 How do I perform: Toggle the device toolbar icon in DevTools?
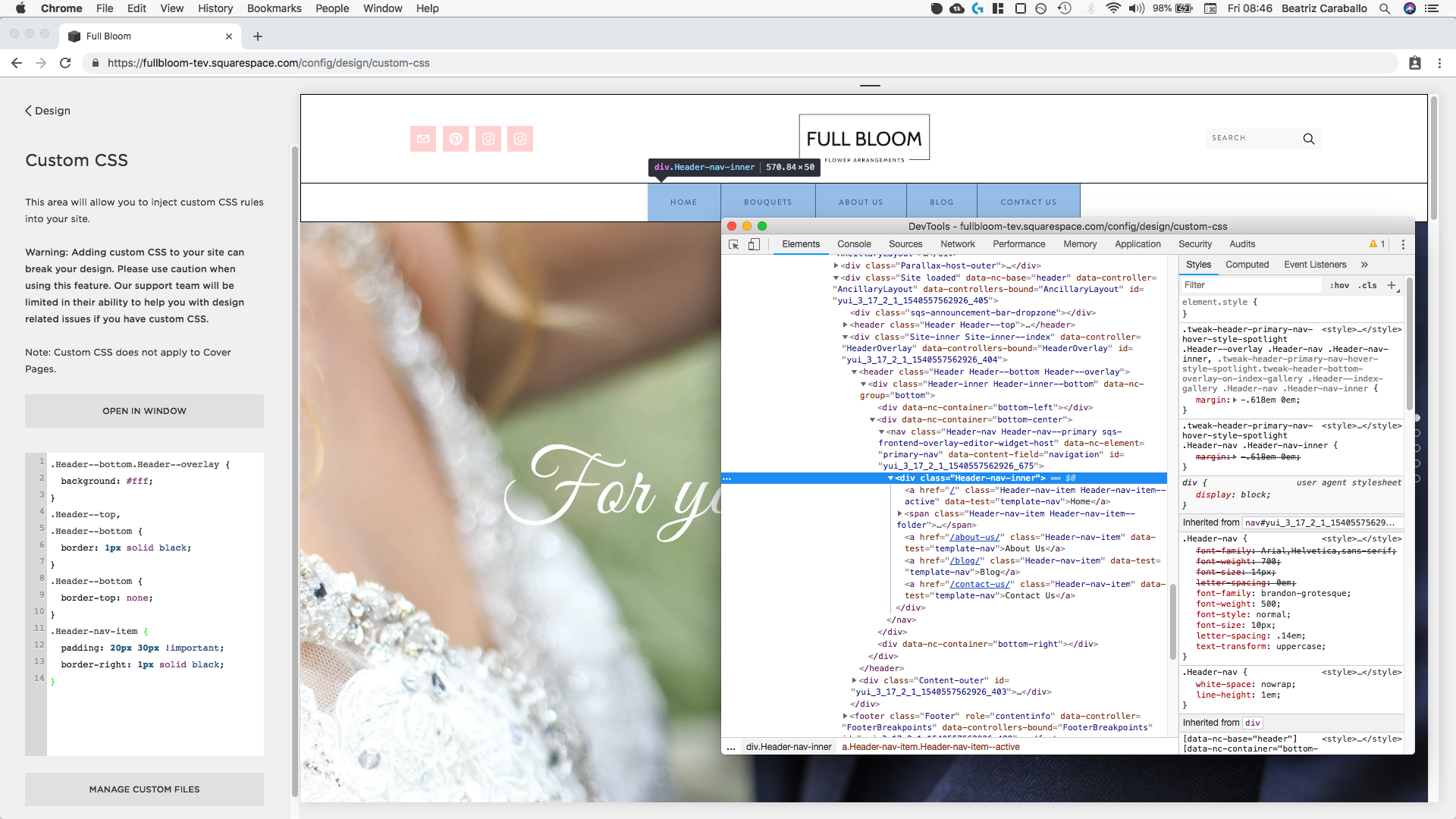click(754, 244)
